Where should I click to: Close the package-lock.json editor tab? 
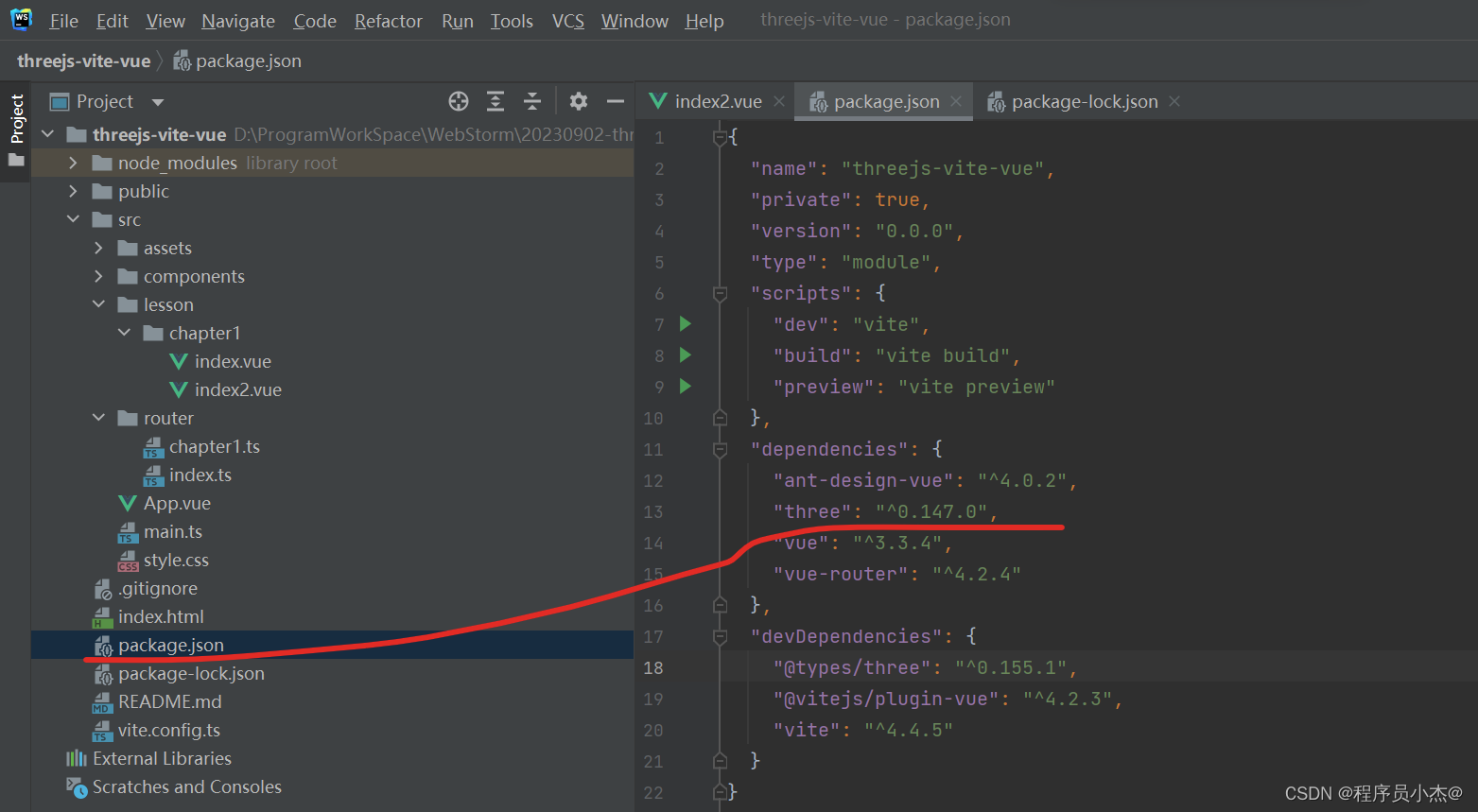click(1174, 101)
